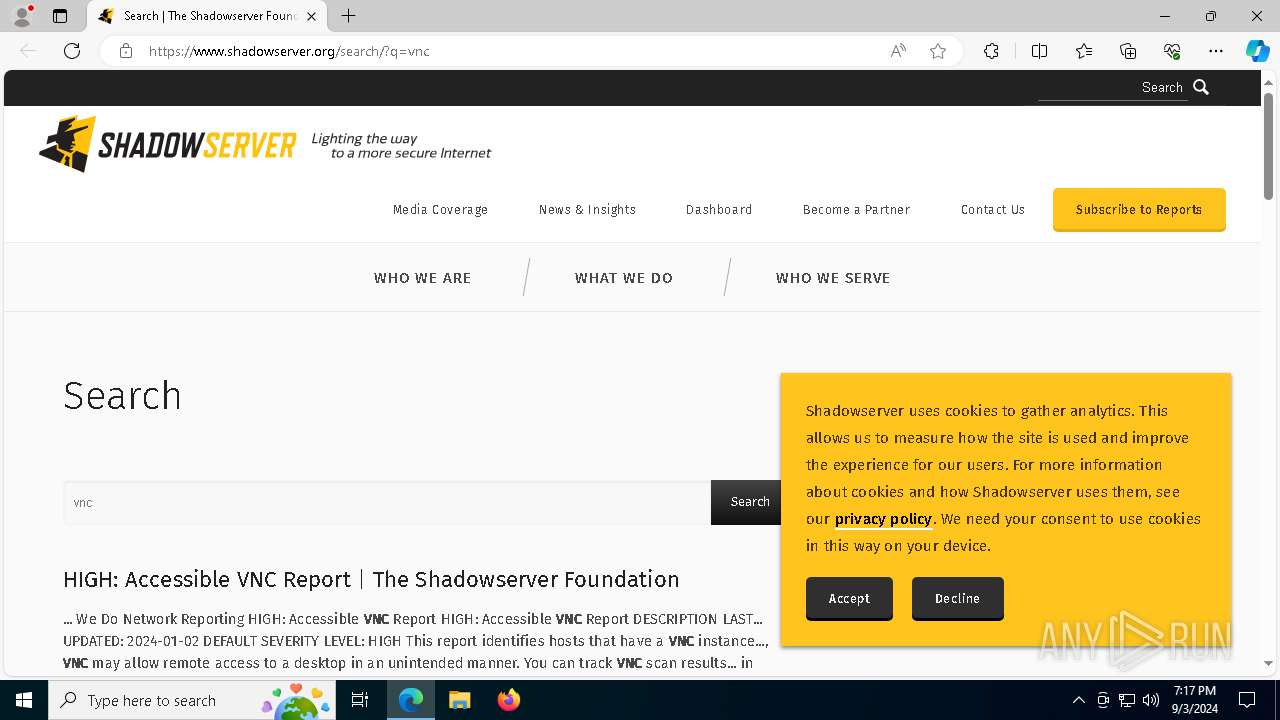The width and height of the screenshot is (1280, 720).
Task: Open the Extensions icon
Action: coord(991,51)
